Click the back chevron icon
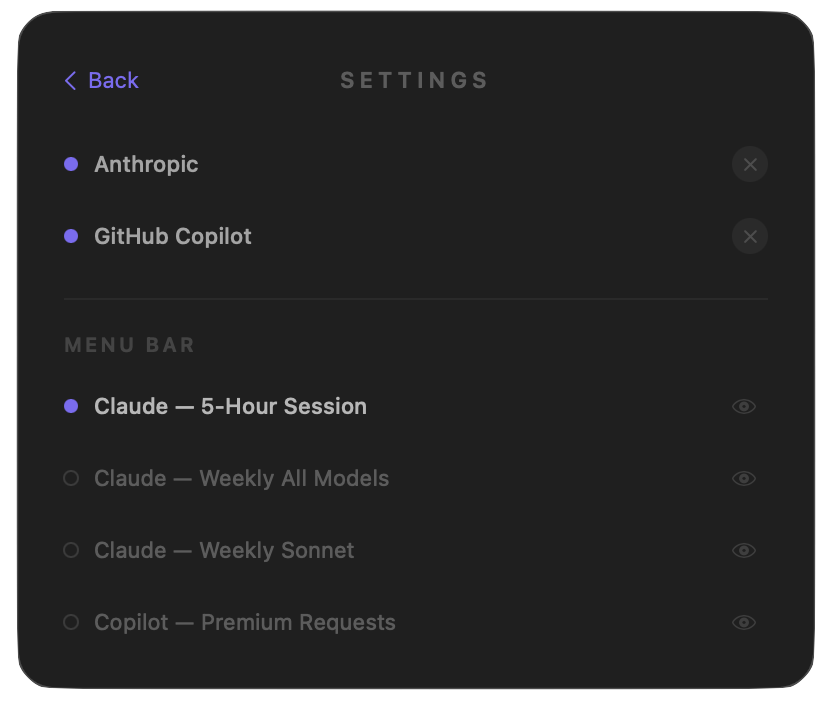 tap(69, 80)
